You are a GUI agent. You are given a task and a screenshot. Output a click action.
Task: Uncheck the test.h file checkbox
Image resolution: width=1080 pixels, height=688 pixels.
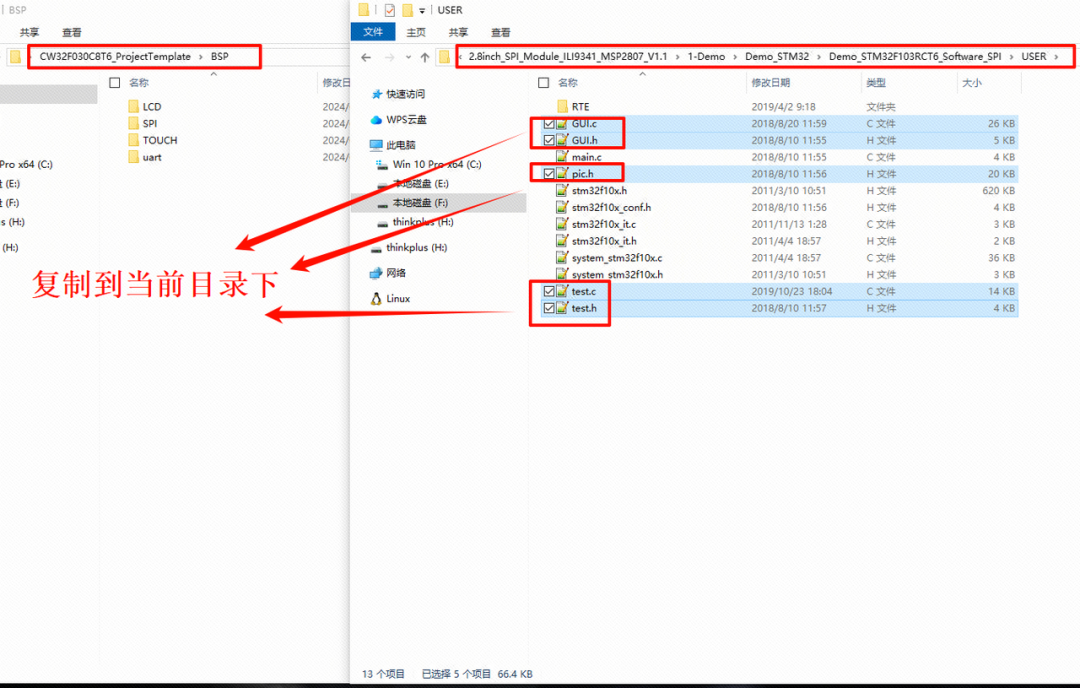pos(548,308)
